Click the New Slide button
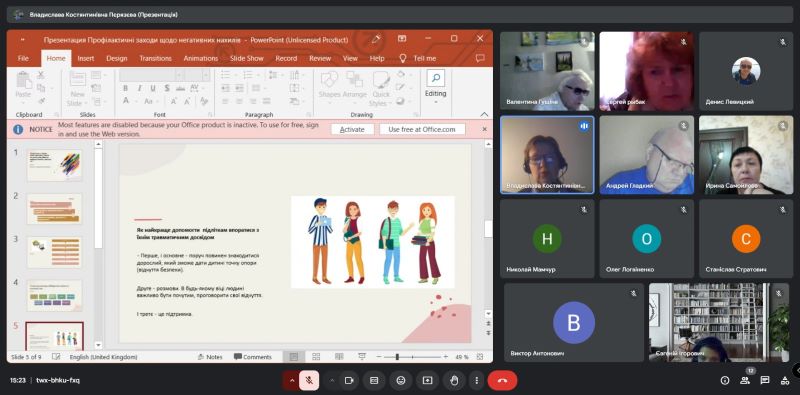 point(78,88)
